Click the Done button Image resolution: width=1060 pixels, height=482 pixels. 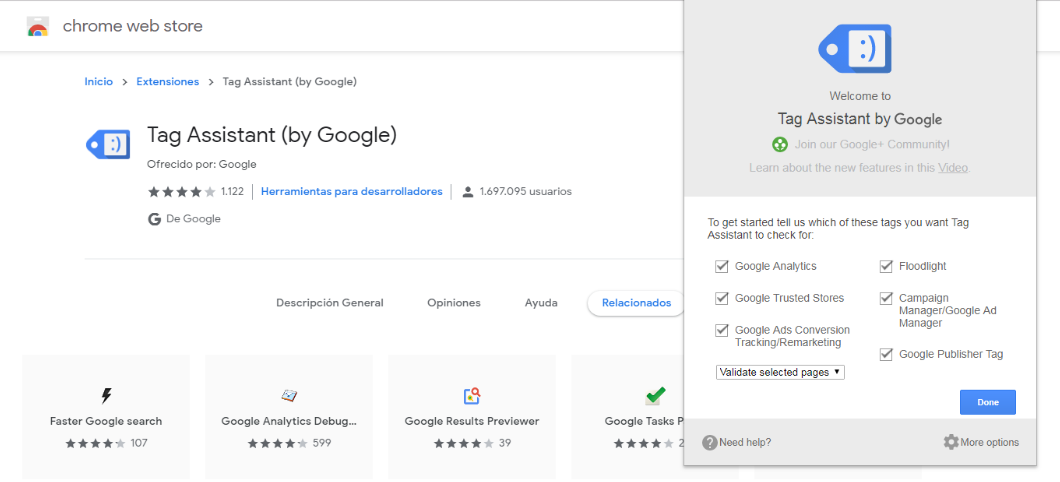(x=987, y=402)
